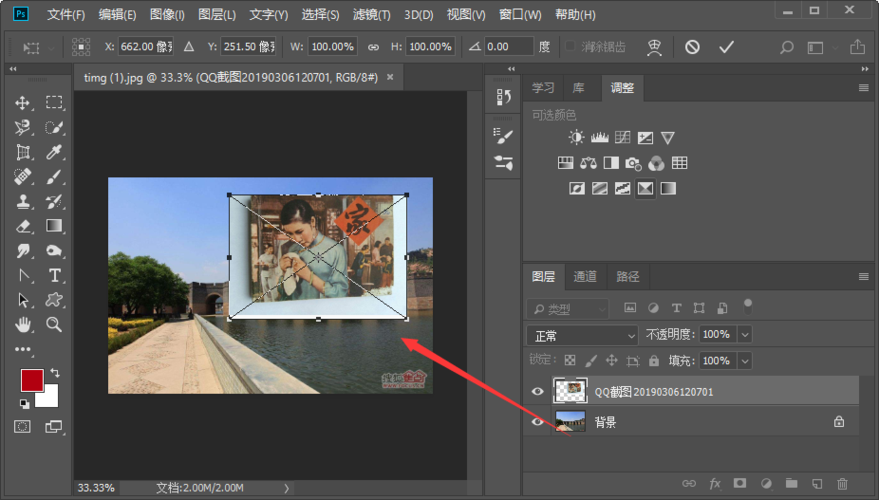Select the Move tool in toolbar

(23, 103)
